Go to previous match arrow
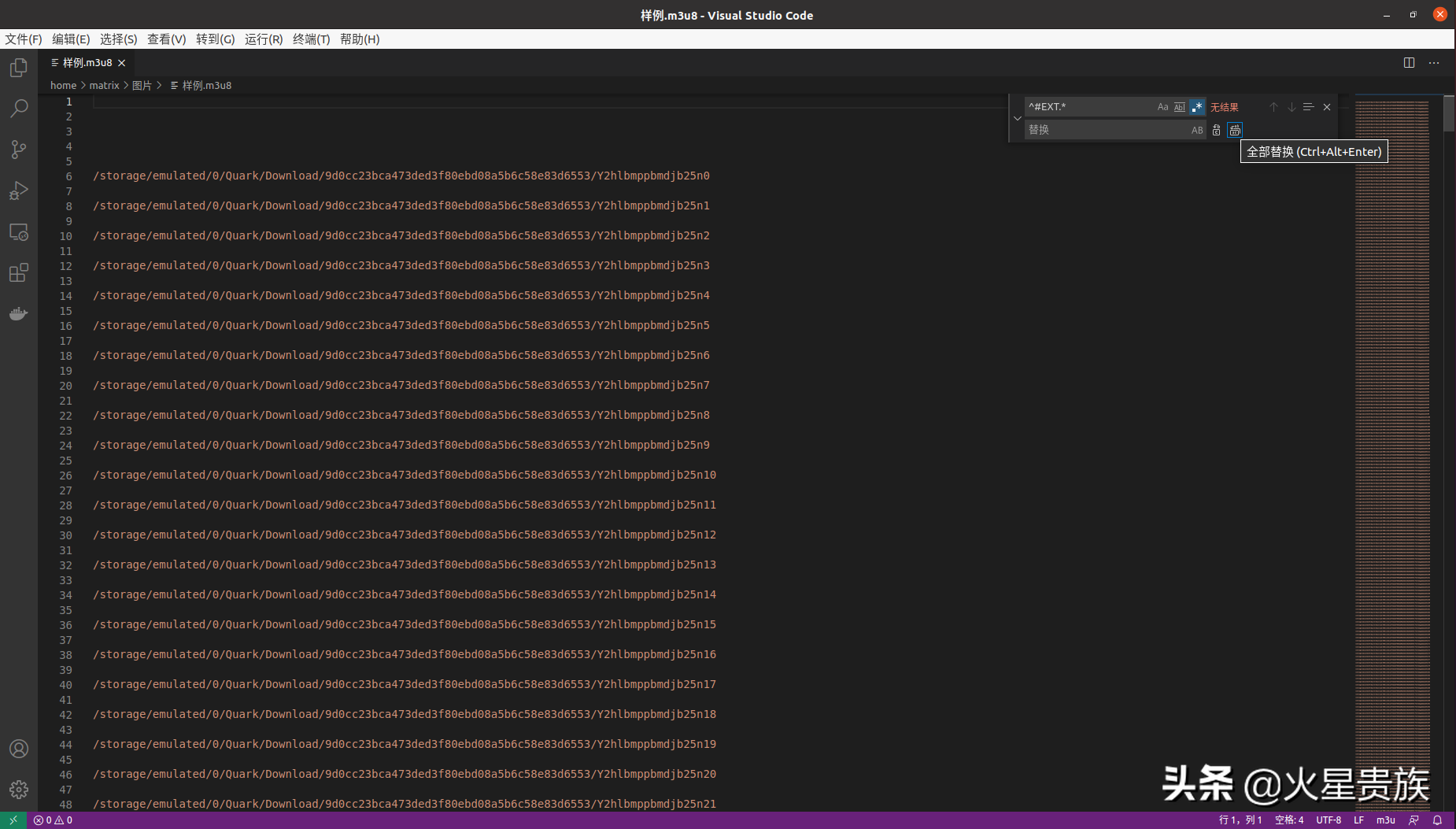1456x829 pixels. click(1273, 107)
